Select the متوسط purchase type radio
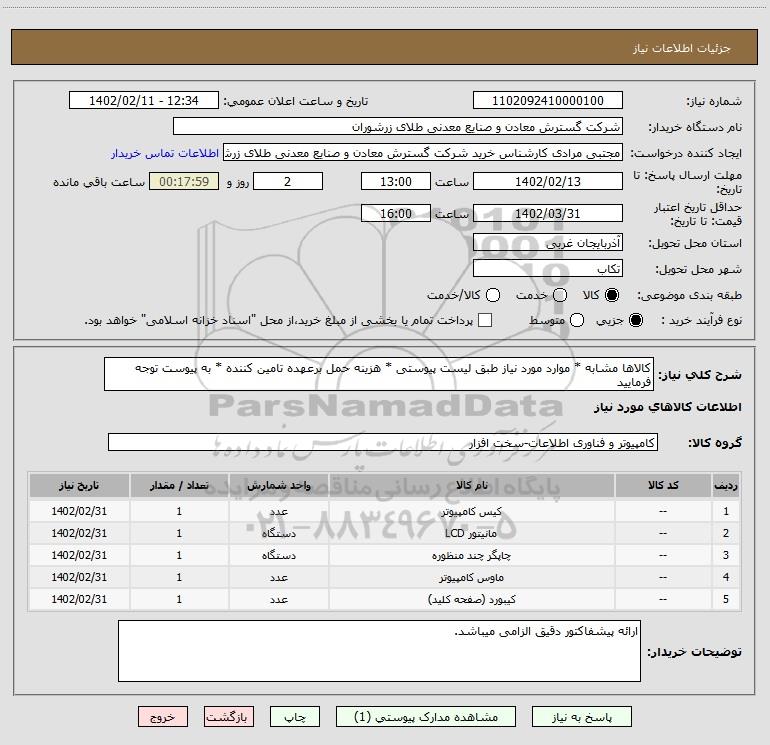The width and height of the screenshot is (770, 745). [x=577, y=320]
